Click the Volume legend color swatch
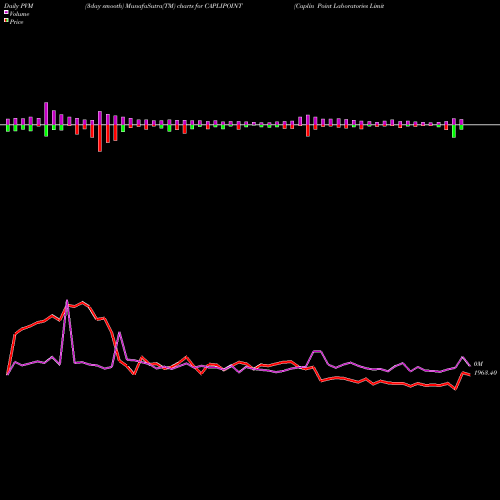Image resolution: width=500 pixels, height=500 pixels. point(6,13)
